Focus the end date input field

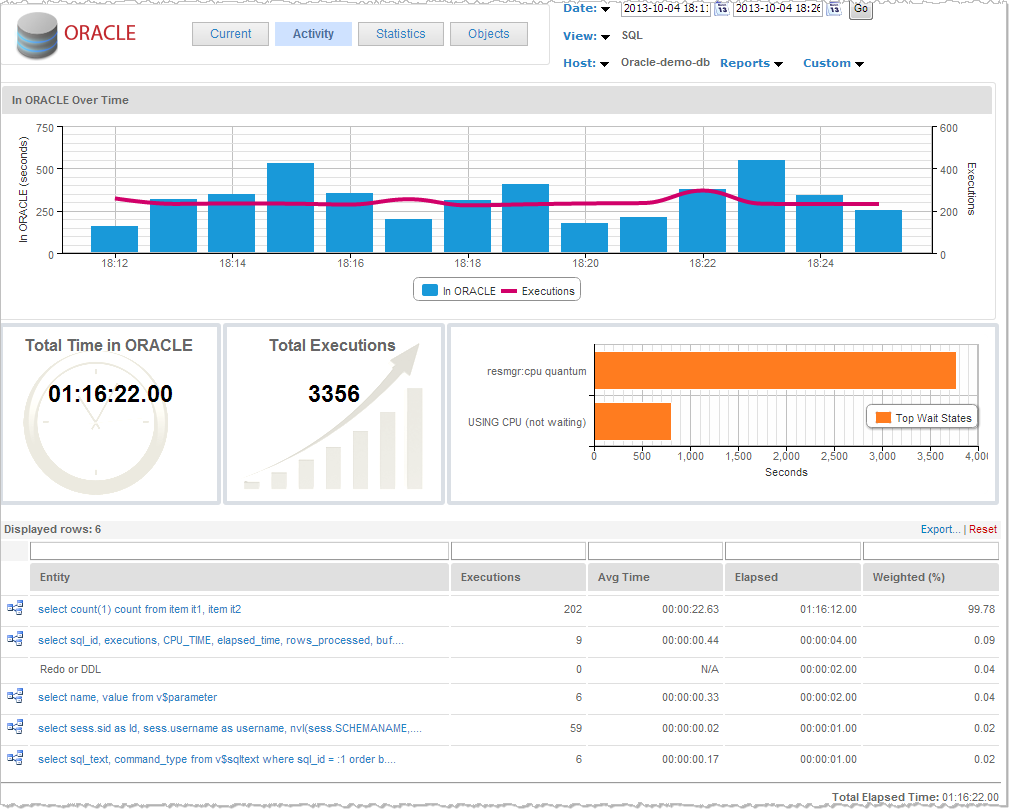(778, 8)
